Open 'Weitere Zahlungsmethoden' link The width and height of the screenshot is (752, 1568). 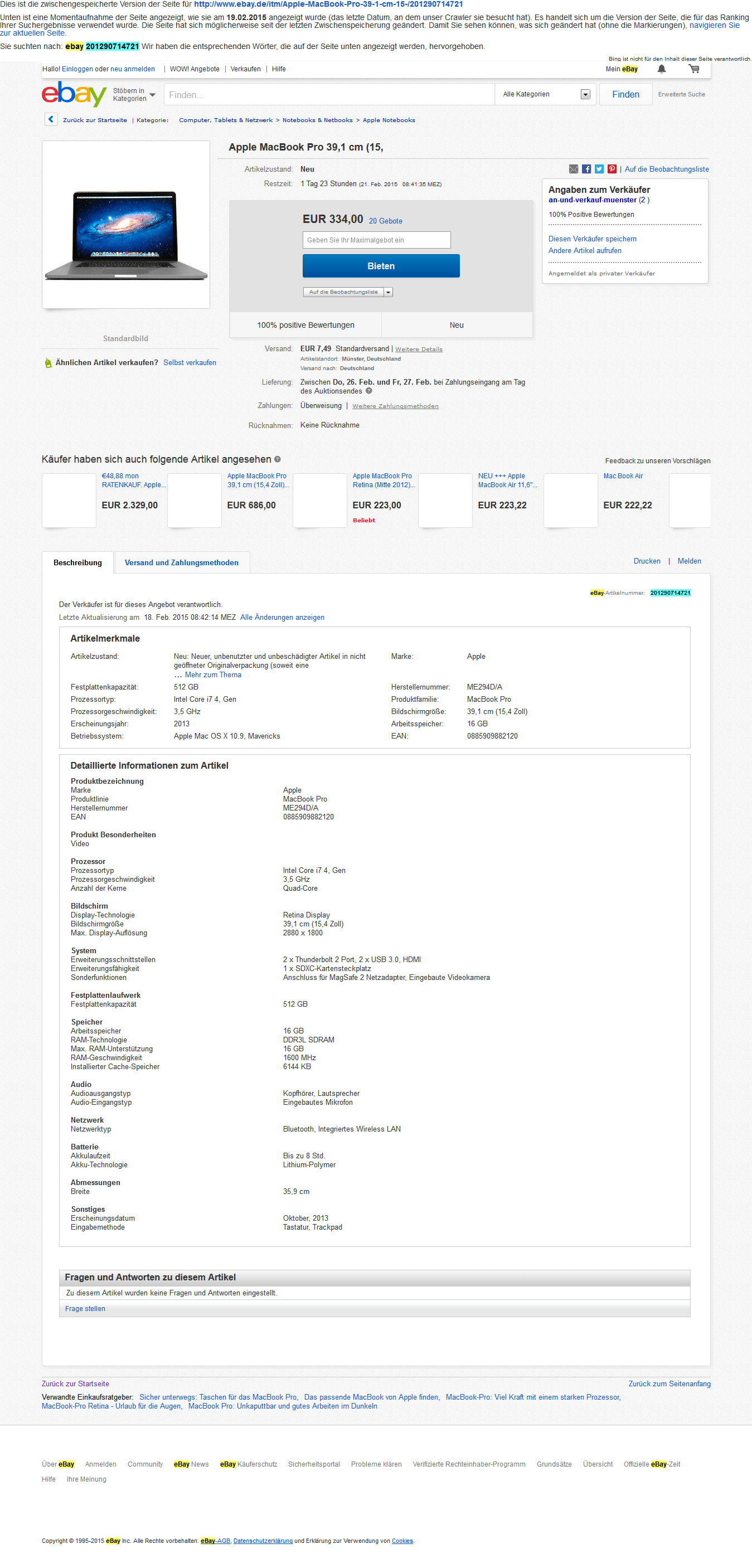click(395, 406)
